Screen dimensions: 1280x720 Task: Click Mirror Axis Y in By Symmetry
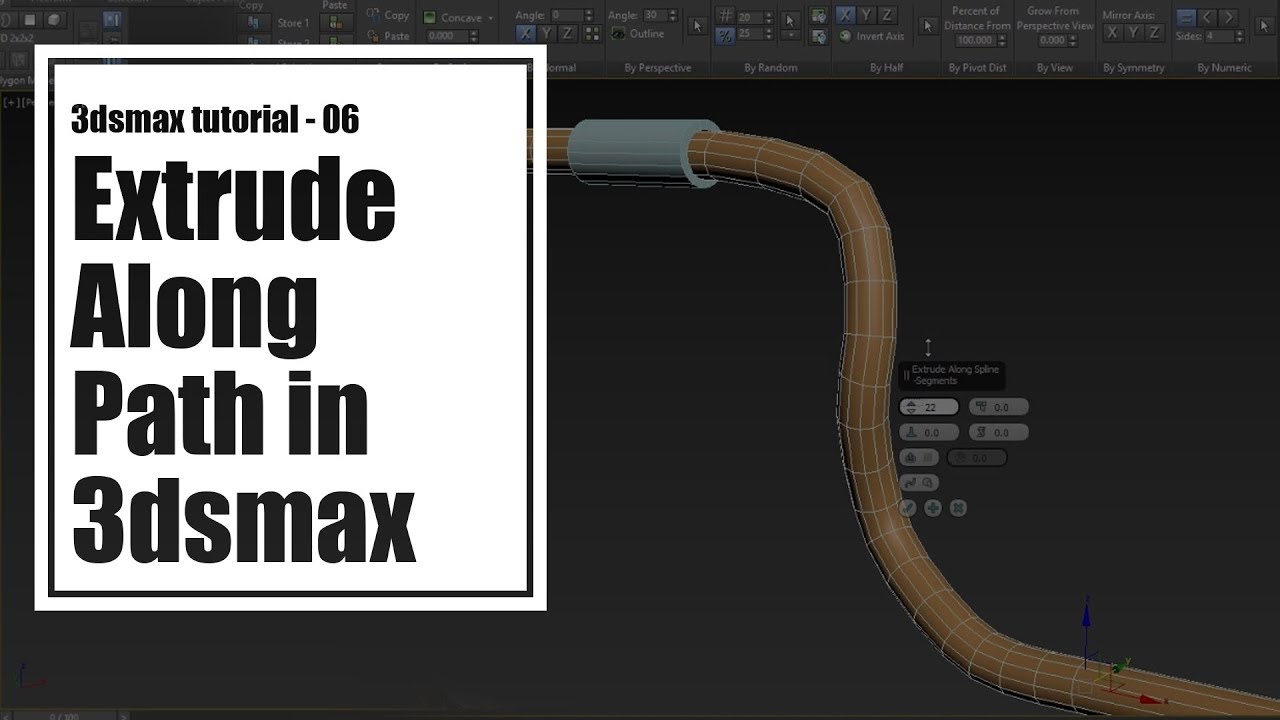tap(1133, 33)
